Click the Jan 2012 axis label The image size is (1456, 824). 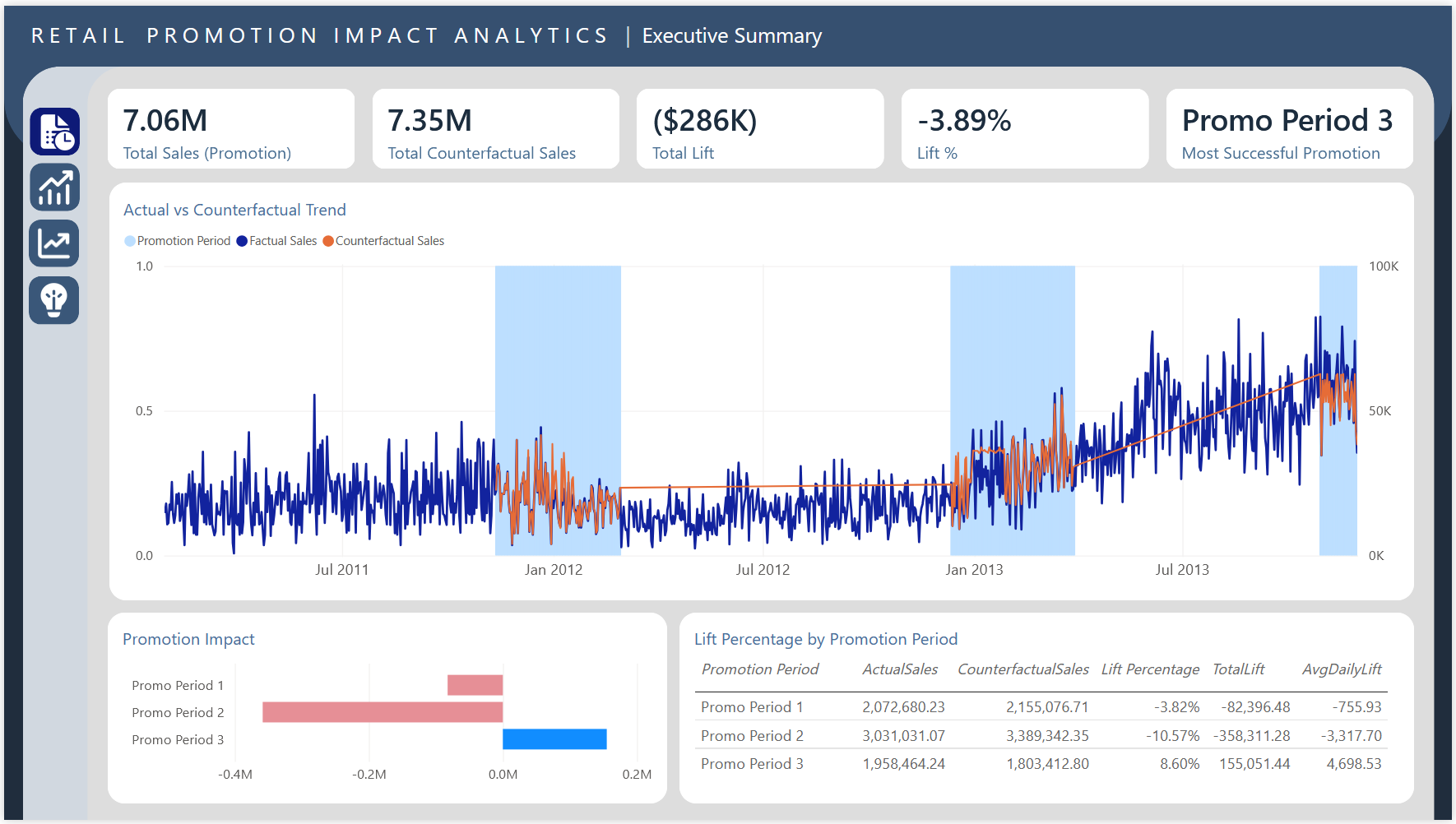(x=554, y=570)
